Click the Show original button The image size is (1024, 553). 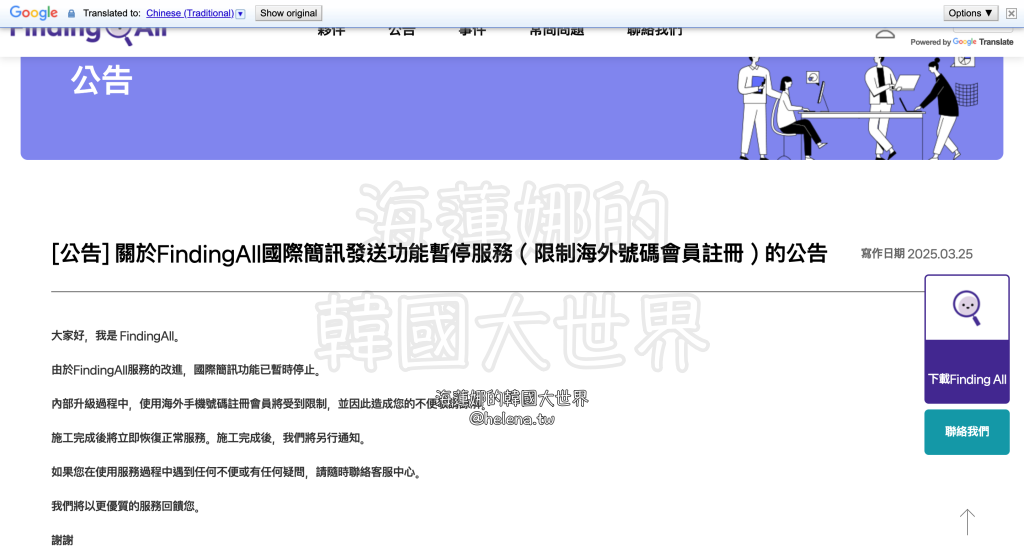point(288,13)
